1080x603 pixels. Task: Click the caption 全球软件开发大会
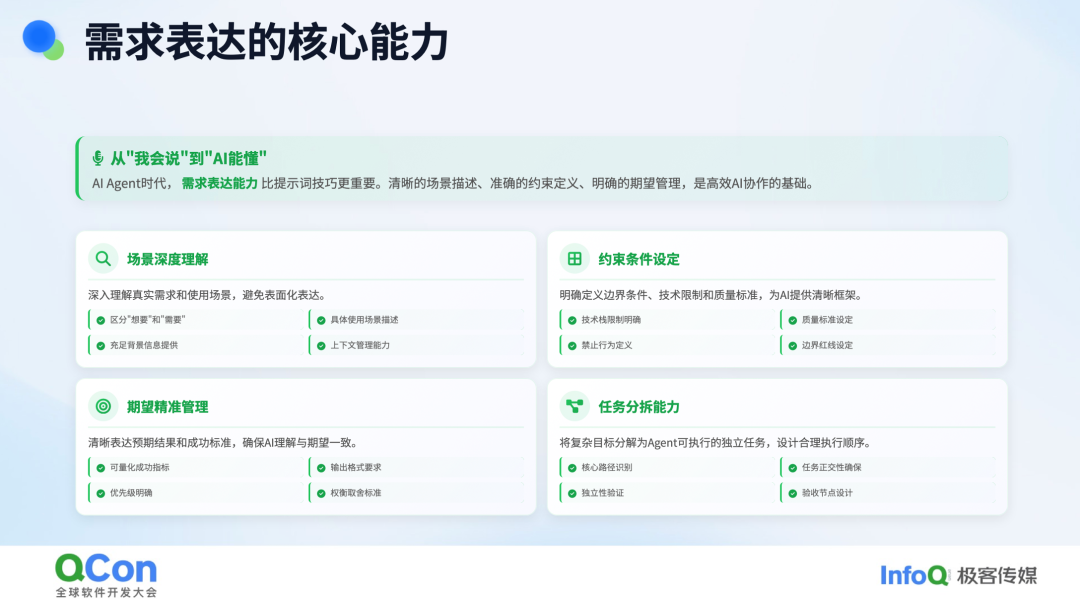[106, 592]
